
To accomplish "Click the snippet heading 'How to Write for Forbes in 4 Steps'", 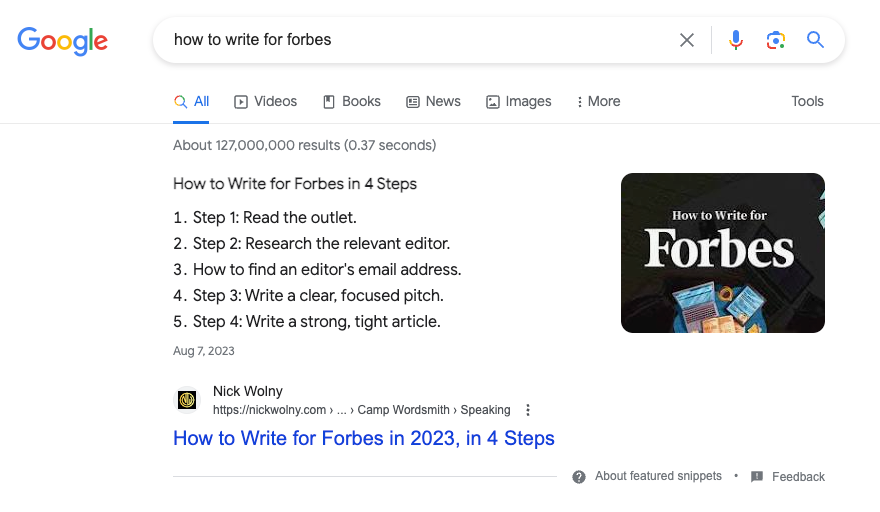I will pyautogui.click(x=295, y=184).
